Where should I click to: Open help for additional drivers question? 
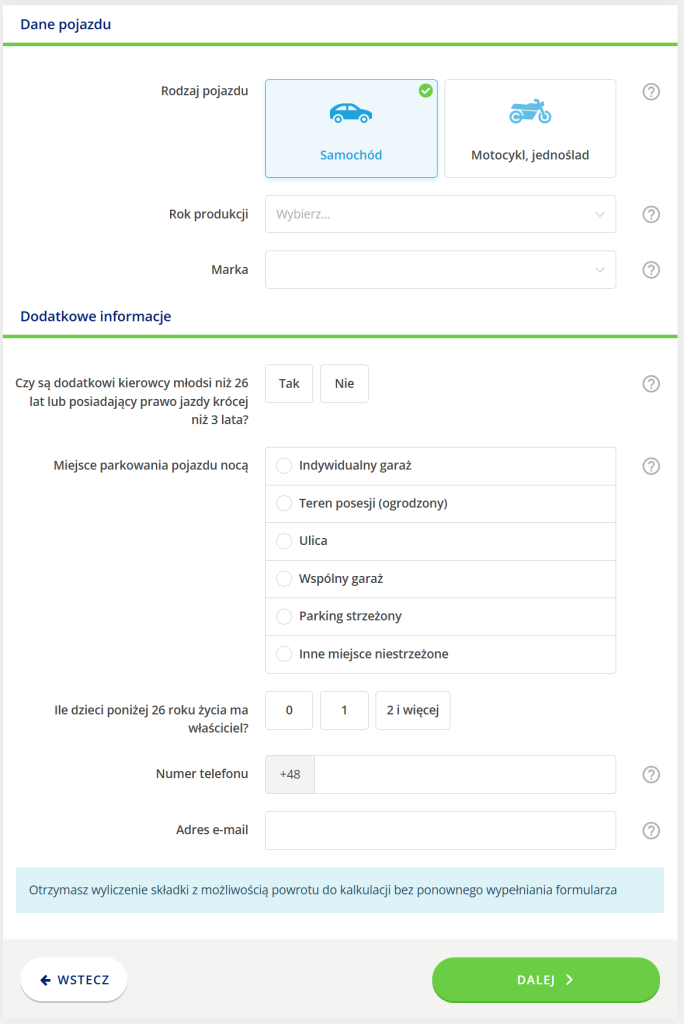pyautogui.click(x=651, y=384)
